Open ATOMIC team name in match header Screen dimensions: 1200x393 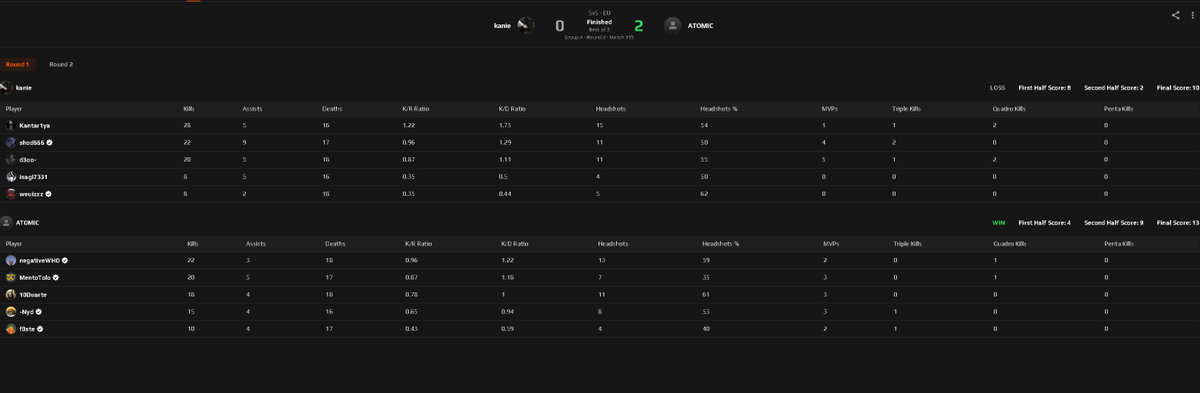700,25
